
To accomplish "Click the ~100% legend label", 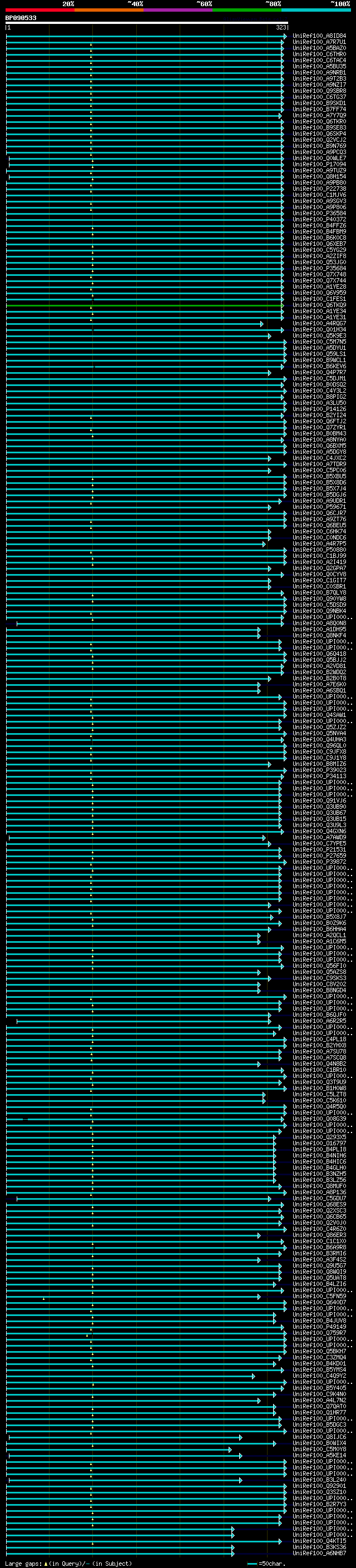I will [341, 4].
